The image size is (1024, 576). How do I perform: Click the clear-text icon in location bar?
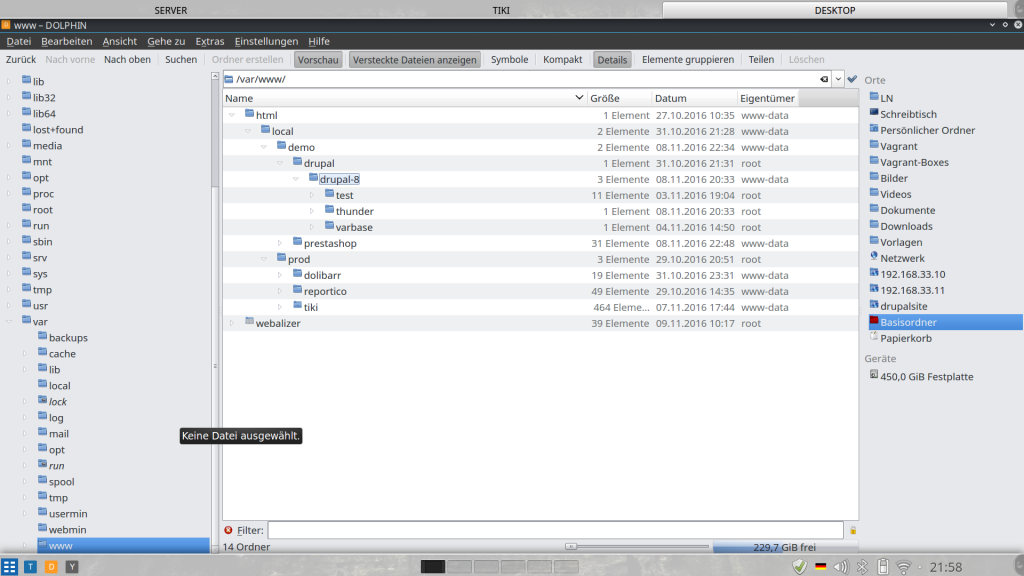[824, 79]
